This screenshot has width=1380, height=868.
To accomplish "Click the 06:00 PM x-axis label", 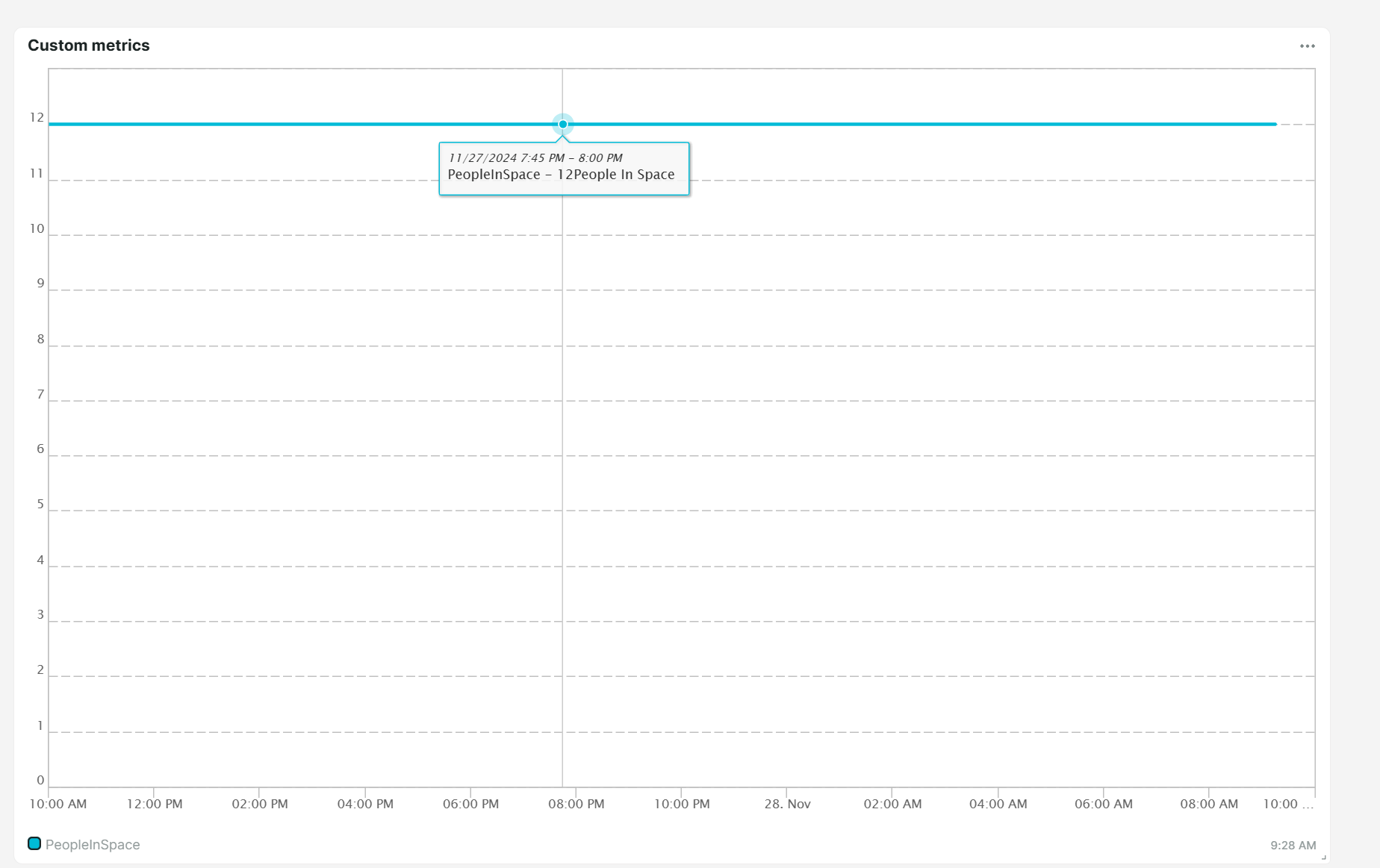I will [x=470, y=804].
